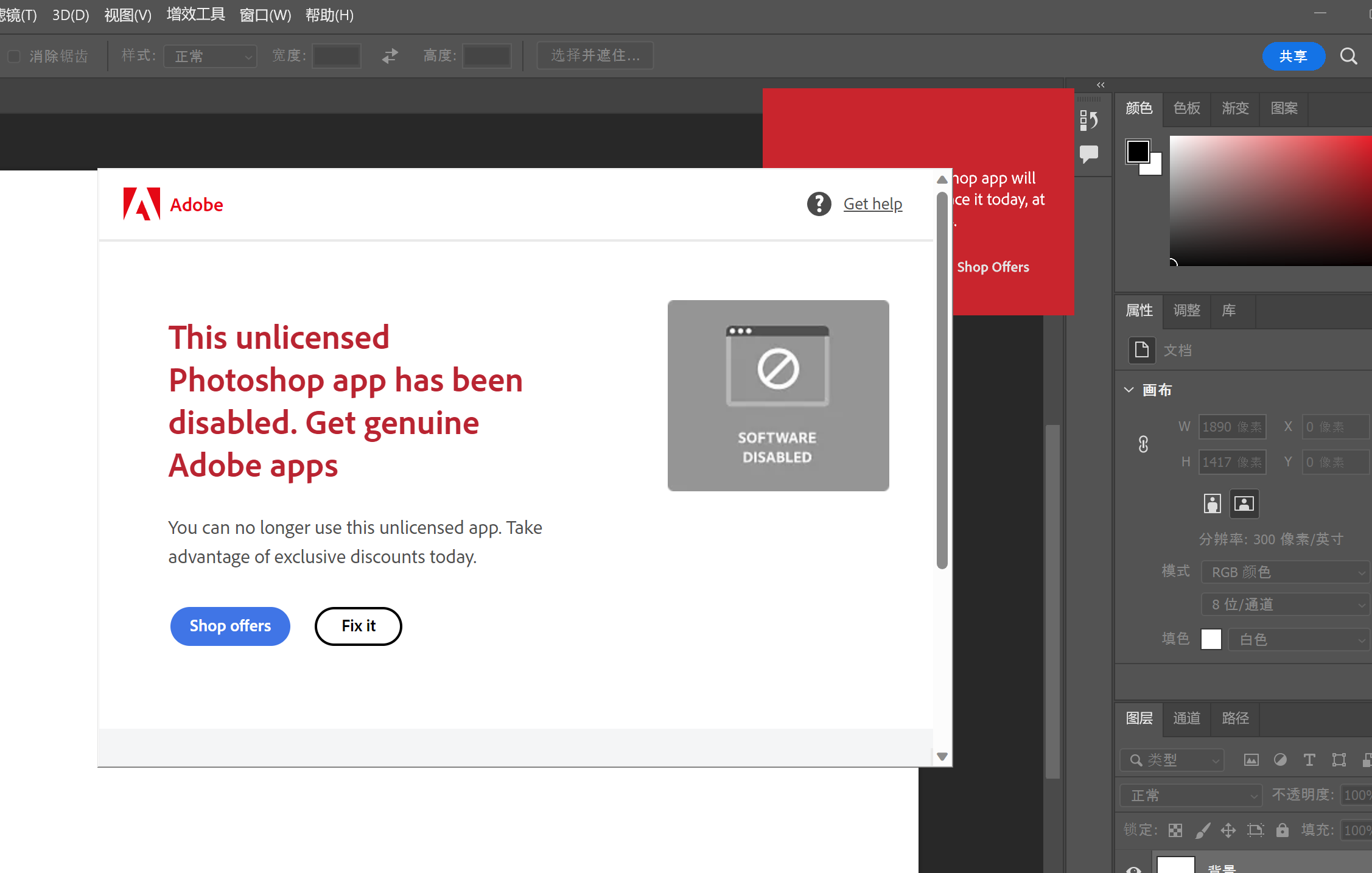Image resolution: width=1372 pixels, height=873 pixels.
Task: Open the 帮助(H) menu
Action: click(x=329, y=15)
